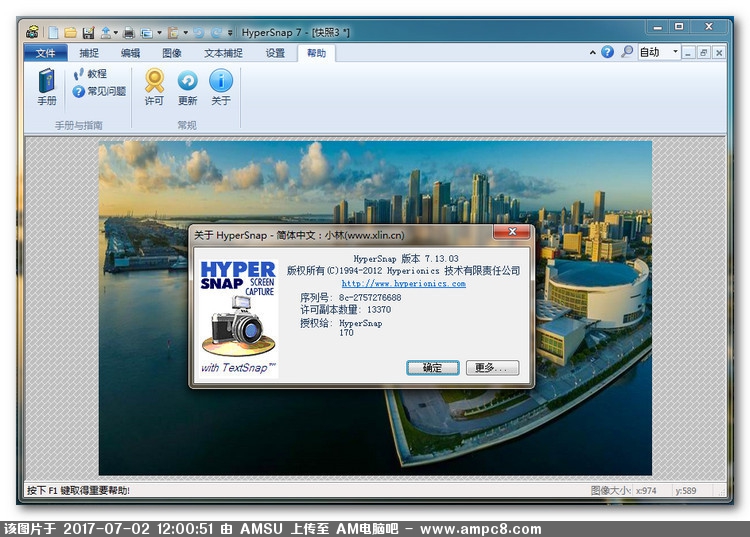Image resolution: width=750 pixels, height=537 pixels.
Task: Click the HyperSnap 版本 7.13.03 version text
Action: pos(406,259)
